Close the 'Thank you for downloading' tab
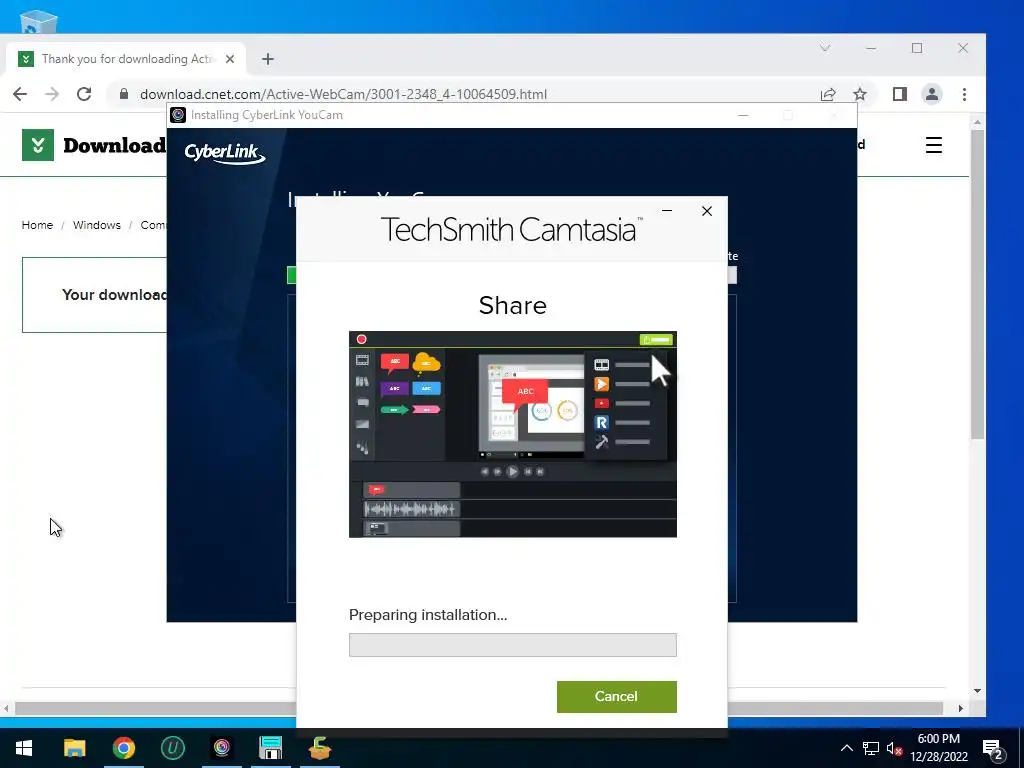Screen dimensions: 1024x768 click(x=230, y=59)
